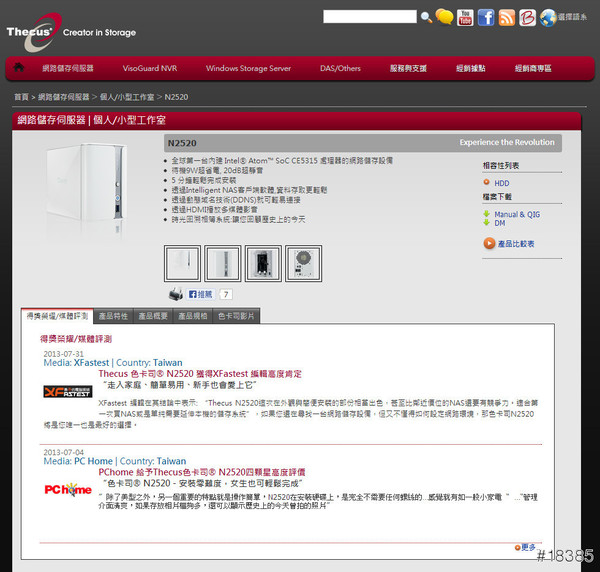Screen dimensions: 600x572
Task: Open the Facebook icon in header
Action: click(486, 18)
